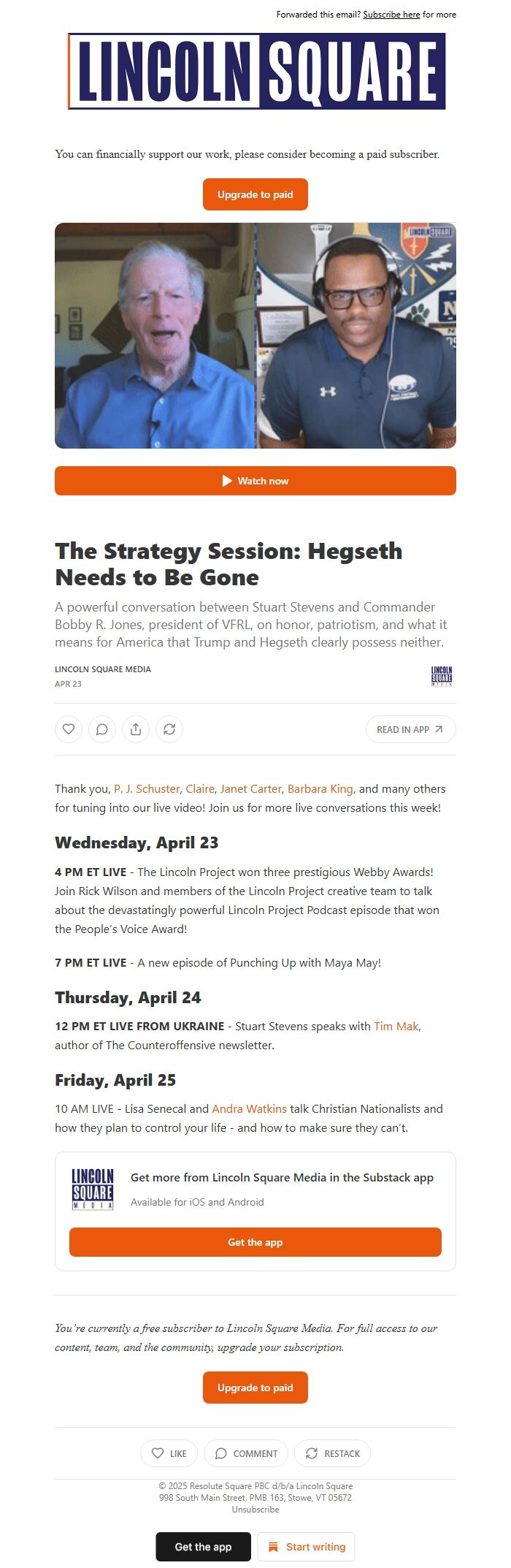Click the top Upgrade to paid button
Image resolution: width=511 pixels, height=1568 pixels.
tap(255, 194)
